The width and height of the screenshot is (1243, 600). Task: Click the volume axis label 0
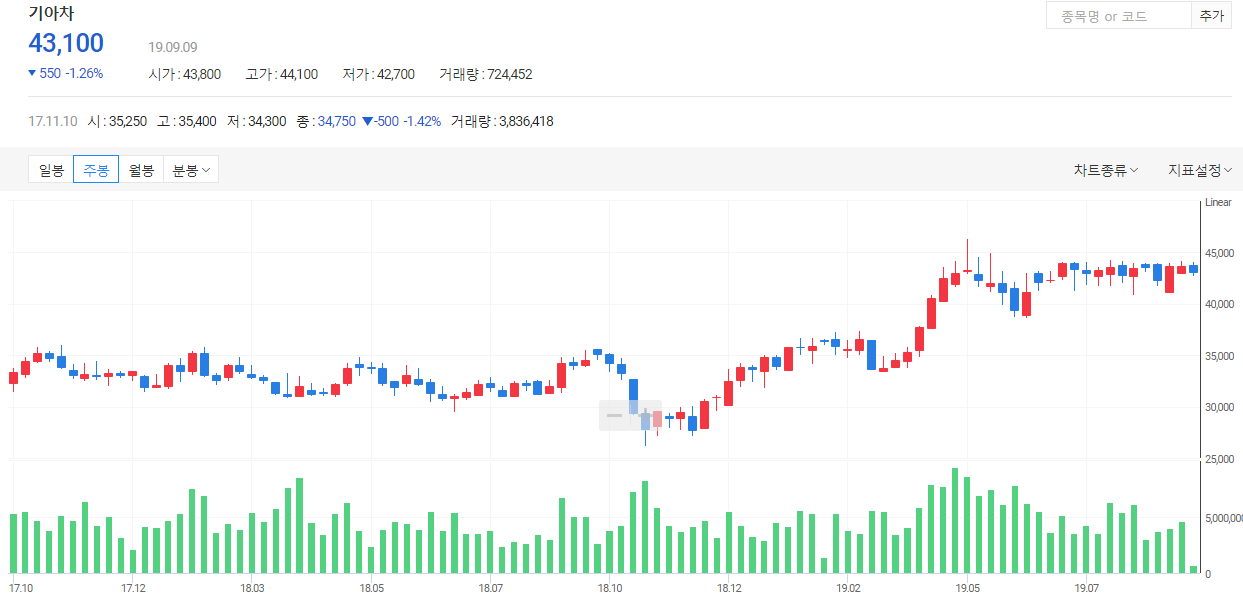(x=1207, y=574)
